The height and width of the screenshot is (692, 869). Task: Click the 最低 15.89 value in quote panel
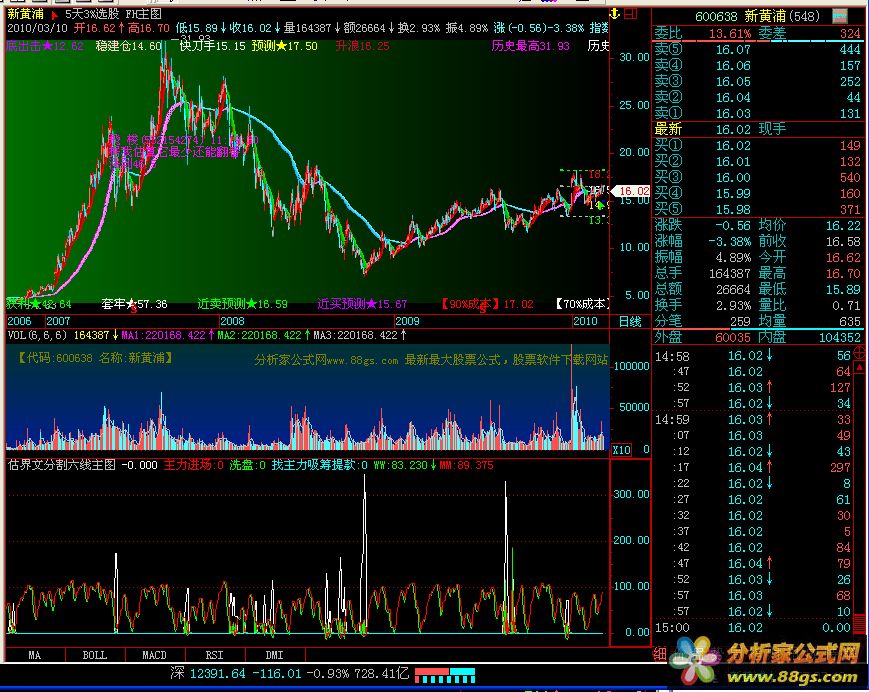click(x=844, y=290)
